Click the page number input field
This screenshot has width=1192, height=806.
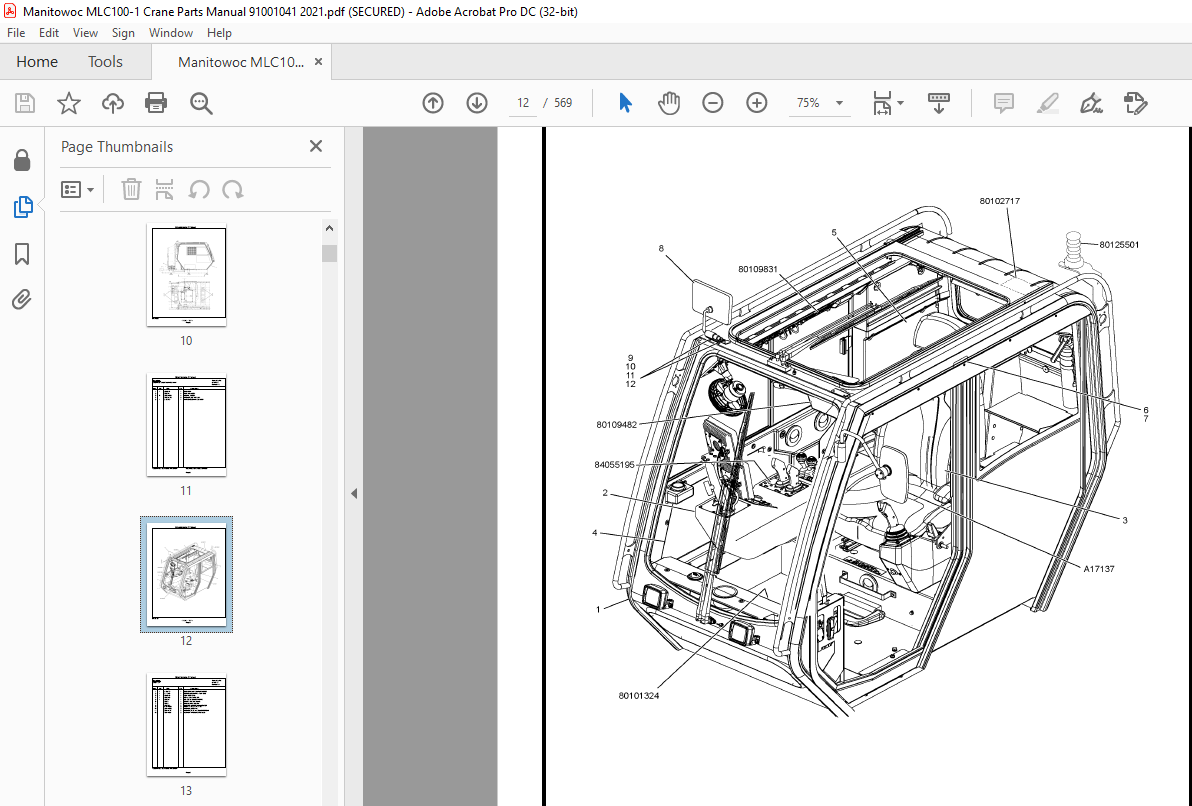click(x=523, y=103)
